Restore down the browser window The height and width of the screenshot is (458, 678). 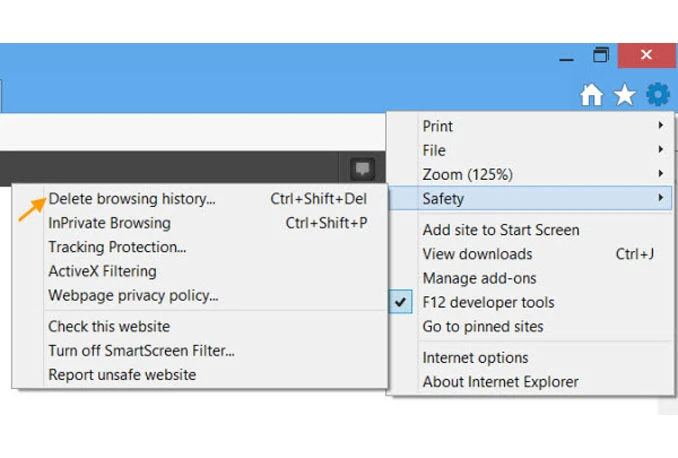(x=601, y=55)
